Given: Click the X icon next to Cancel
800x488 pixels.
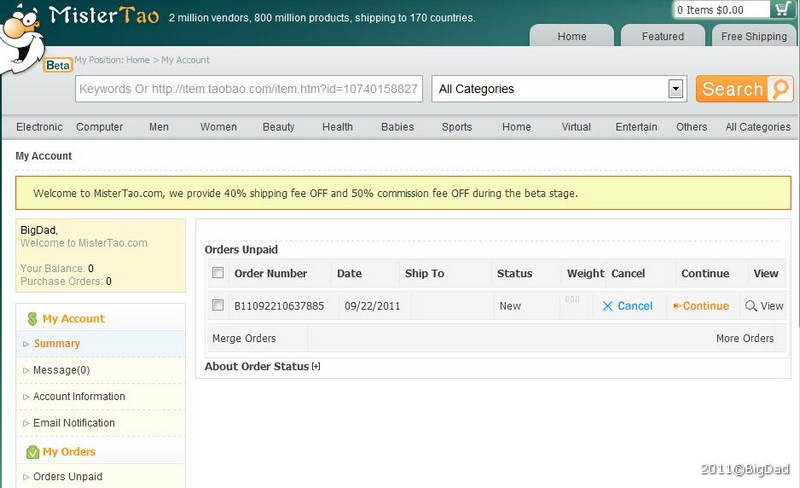Looking at the screenshot, I should pos(608,306).
